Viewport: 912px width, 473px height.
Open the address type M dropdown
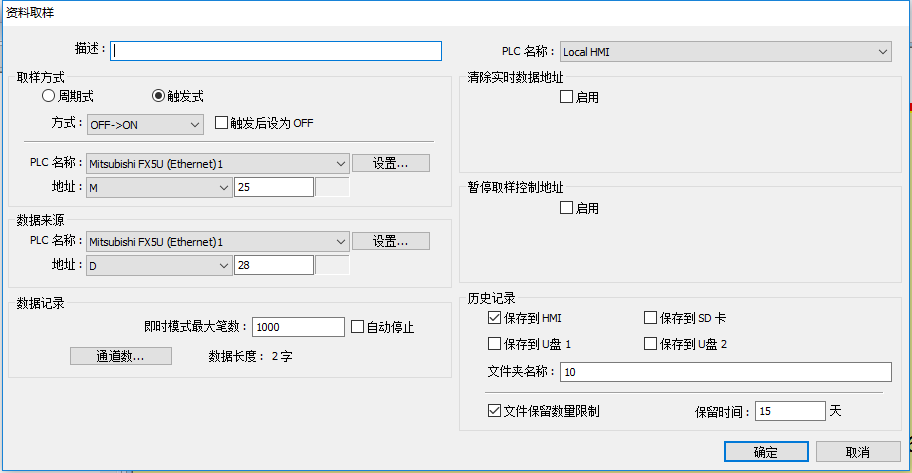[x=158, y=187]
